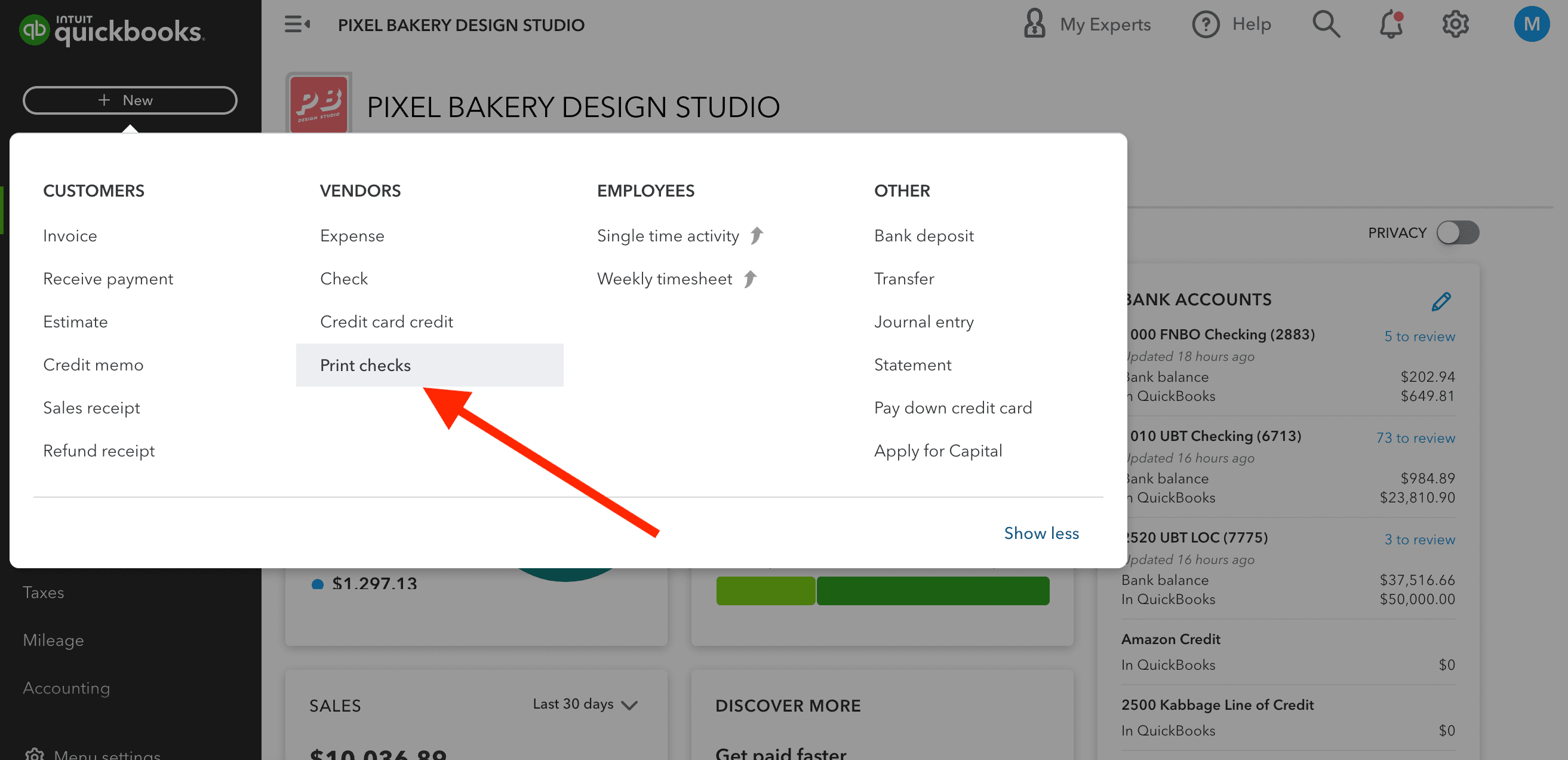
Task: Edit bank accounts with pencil icon
Action: (1441, 301)
